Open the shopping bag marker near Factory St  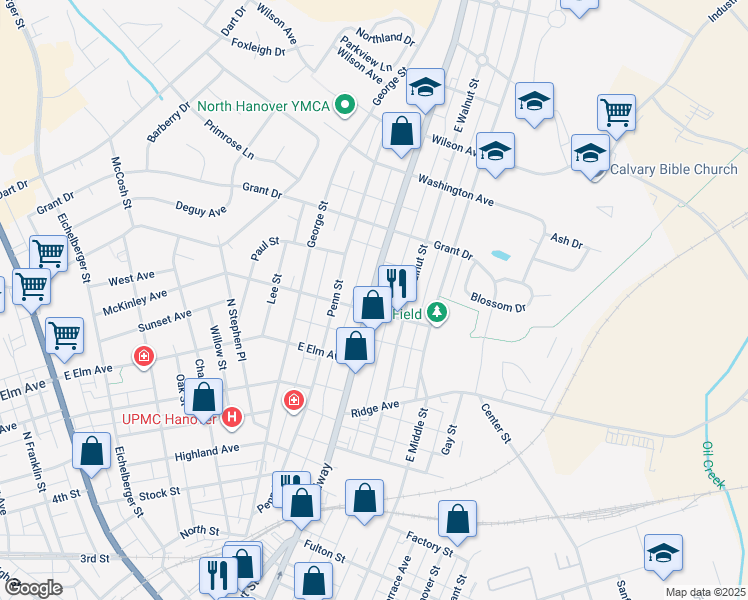pos(457,519)
